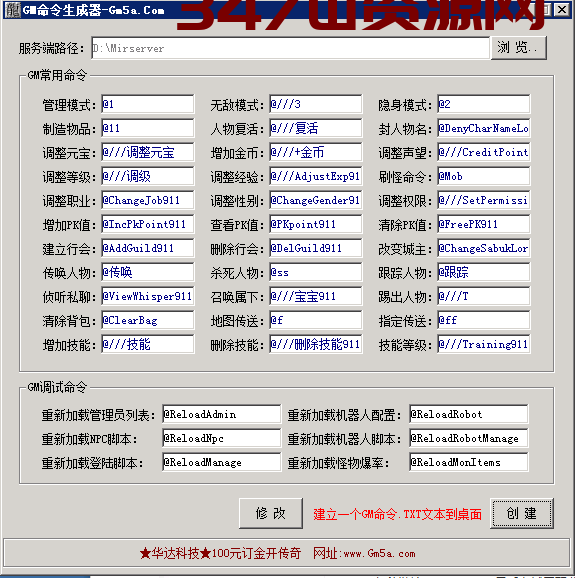Click the 服务端路径 path input field

point(290,48)
